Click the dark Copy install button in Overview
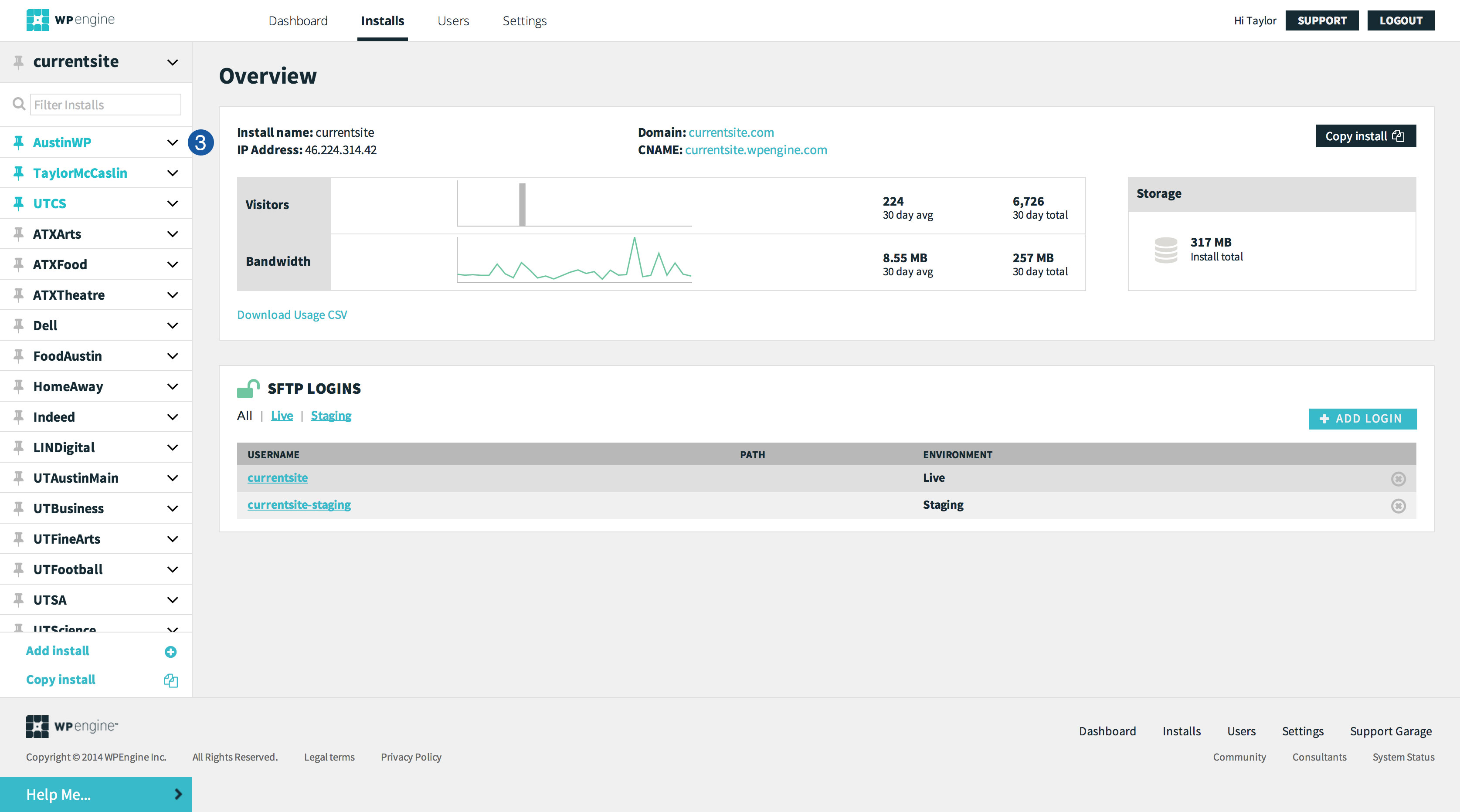Screen dimensions: 1460x812 [1365, 136]
